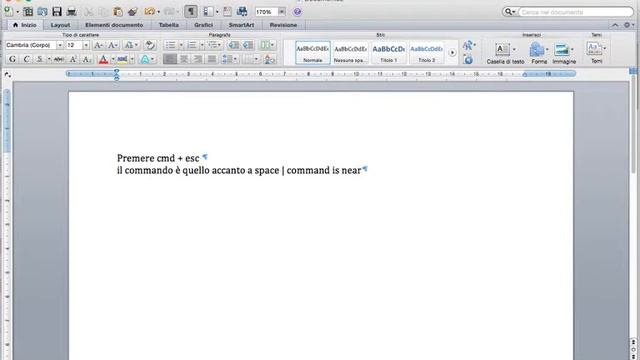Click the Clear formatting icon
Screen dimensions: 640x360
(x=150, y=45)
